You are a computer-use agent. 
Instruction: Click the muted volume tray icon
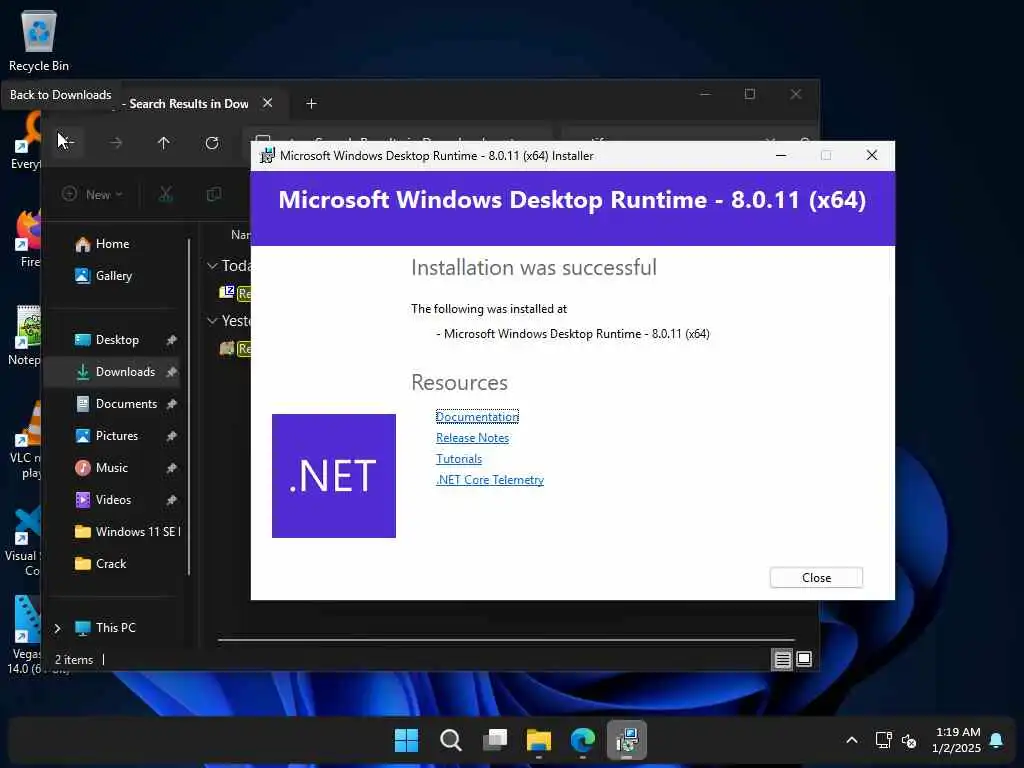coord(909,741)
